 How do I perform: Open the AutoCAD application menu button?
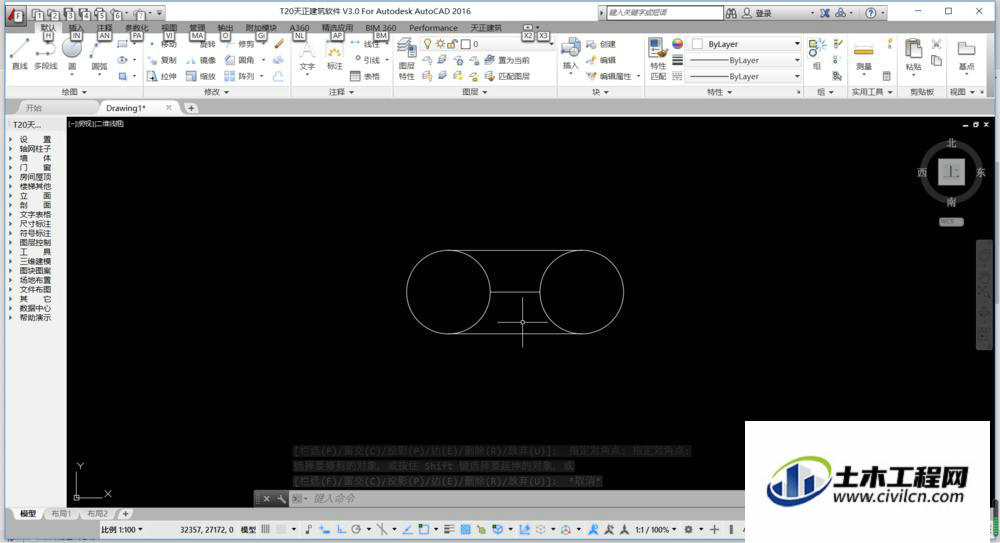(15, 16)
